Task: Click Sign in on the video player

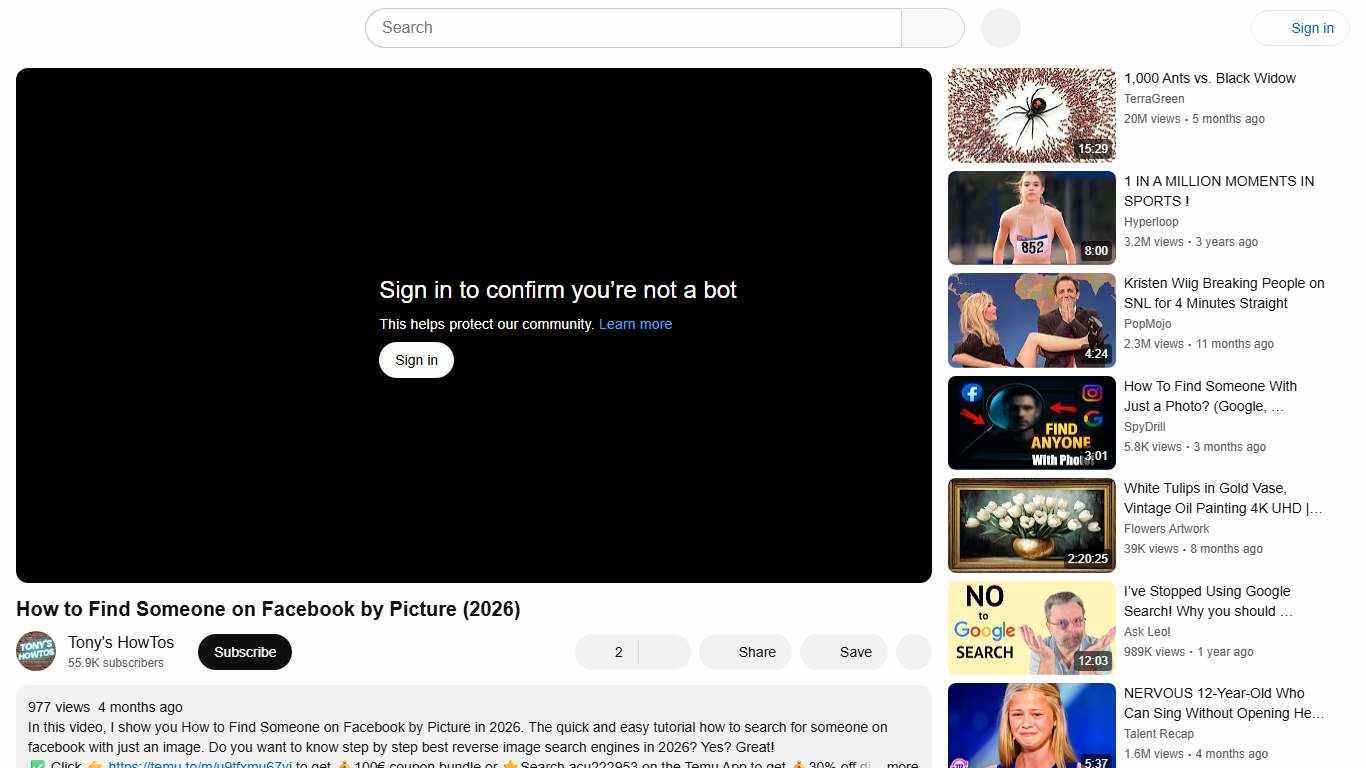Action: 416,359
